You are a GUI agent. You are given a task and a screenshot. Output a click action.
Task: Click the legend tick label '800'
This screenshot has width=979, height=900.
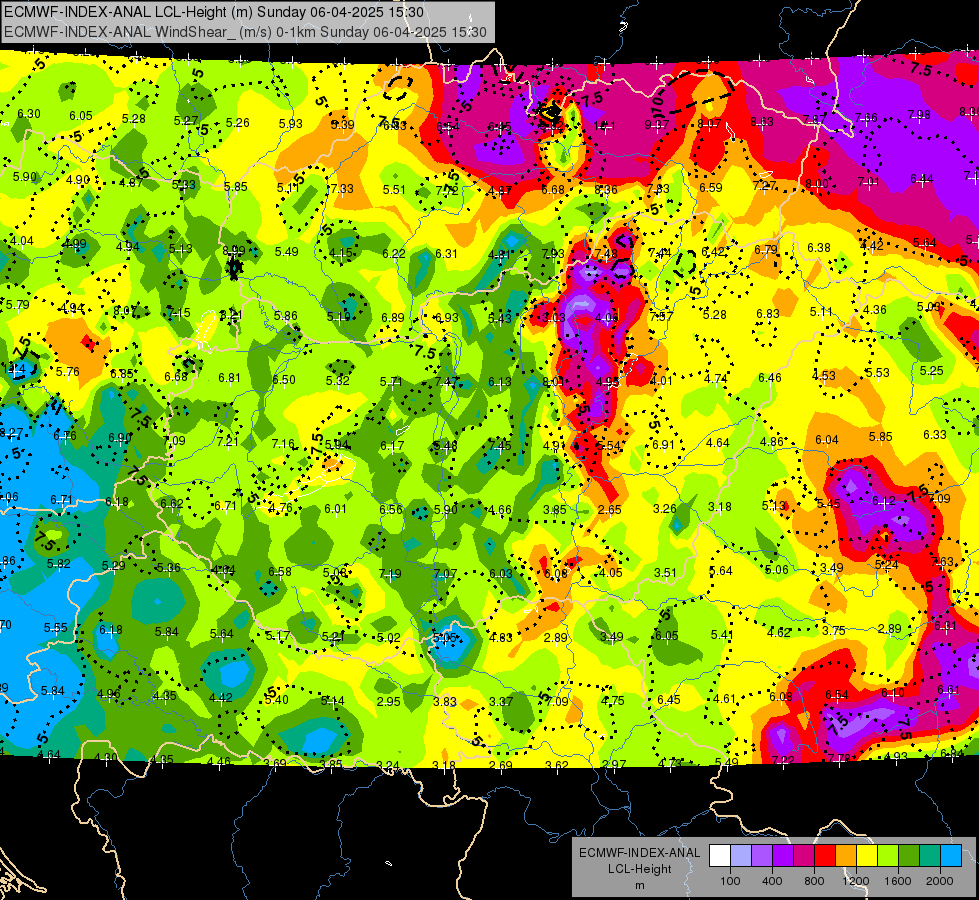814,881
